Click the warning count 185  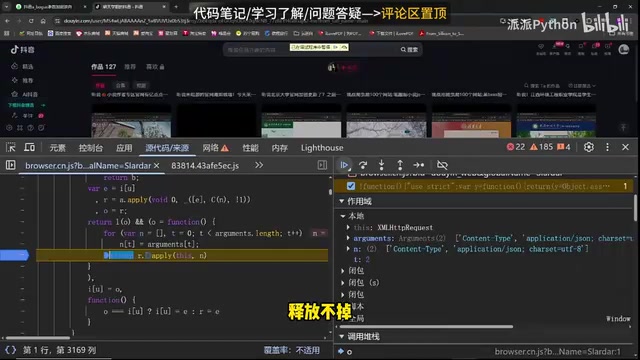pyautogui.click(x=541, y=147)
